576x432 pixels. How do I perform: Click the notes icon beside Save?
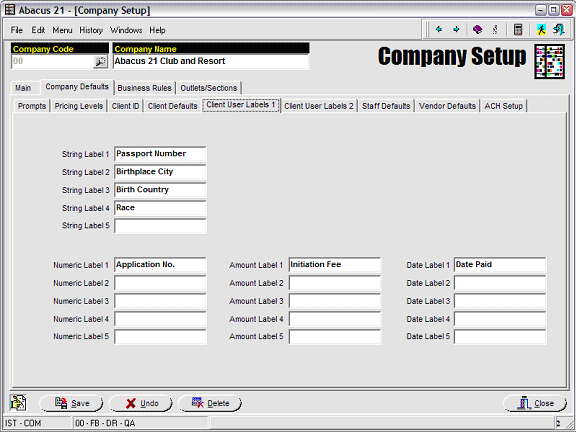click(x=18, y=403)
